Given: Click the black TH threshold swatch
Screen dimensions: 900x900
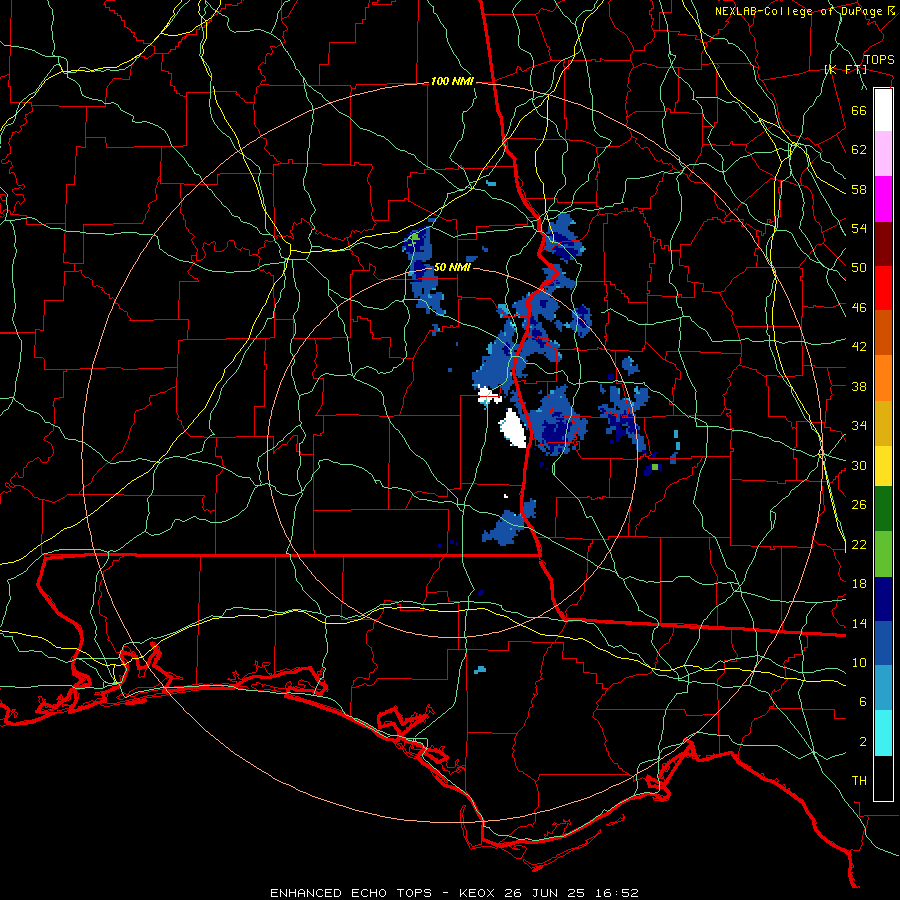Looking at the screenshot, I should pos(883,778).
